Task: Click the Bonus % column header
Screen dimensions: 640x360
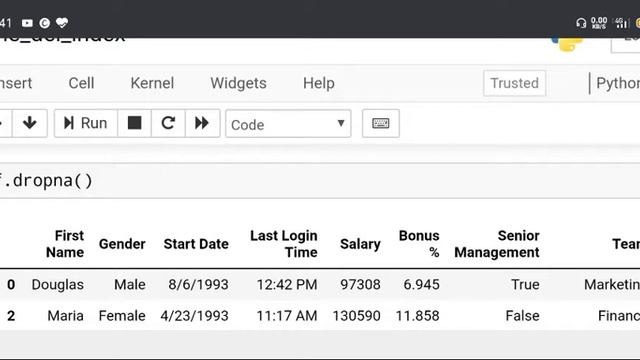Action: point(419,244)
